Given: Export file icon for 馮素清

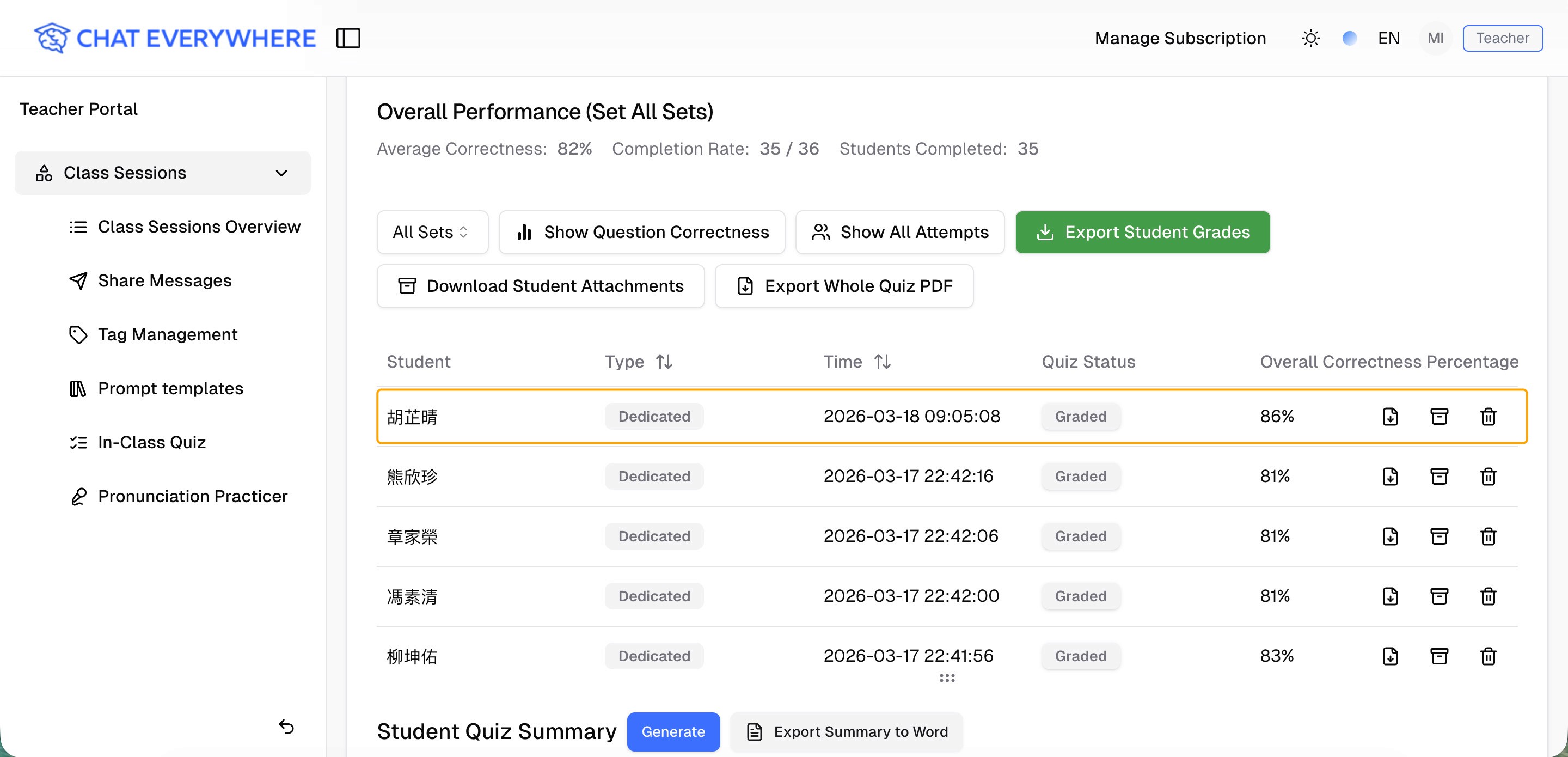Looking at the screenshot, I should click(1389, 596).
